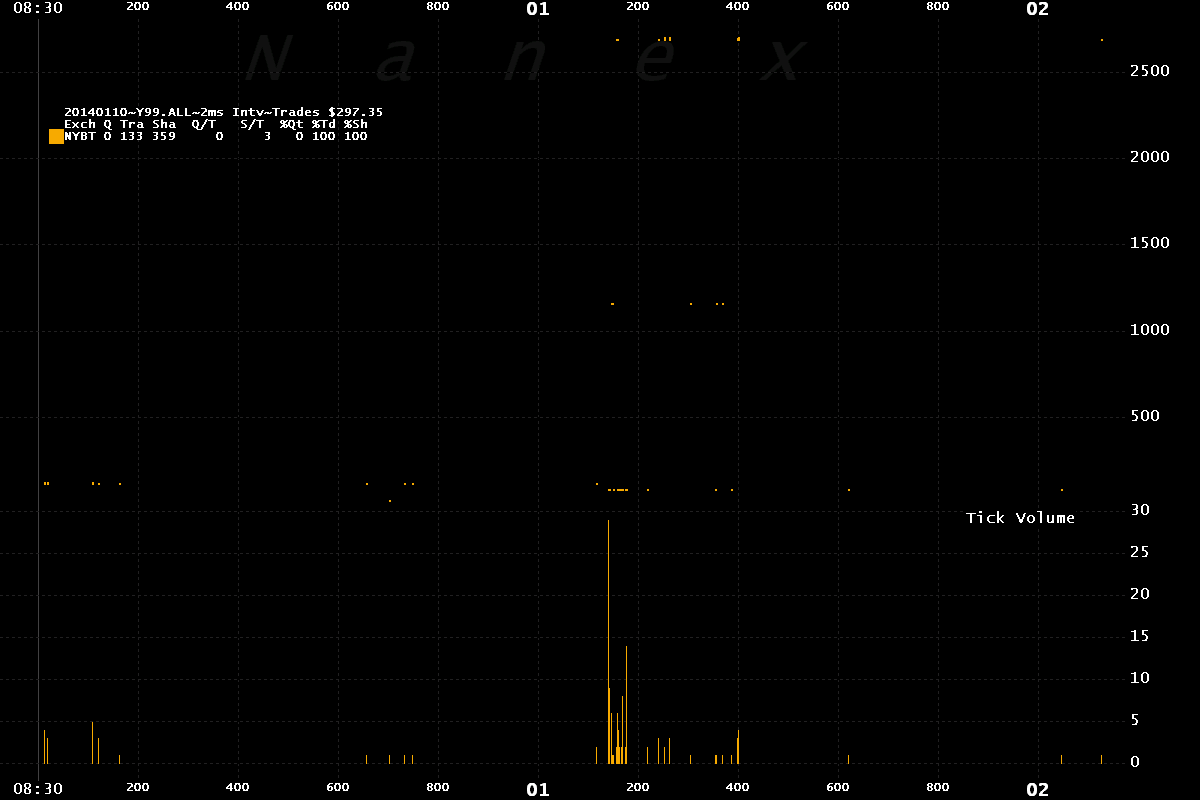Click the orange NYBT legend color swatch

point(56,136)
